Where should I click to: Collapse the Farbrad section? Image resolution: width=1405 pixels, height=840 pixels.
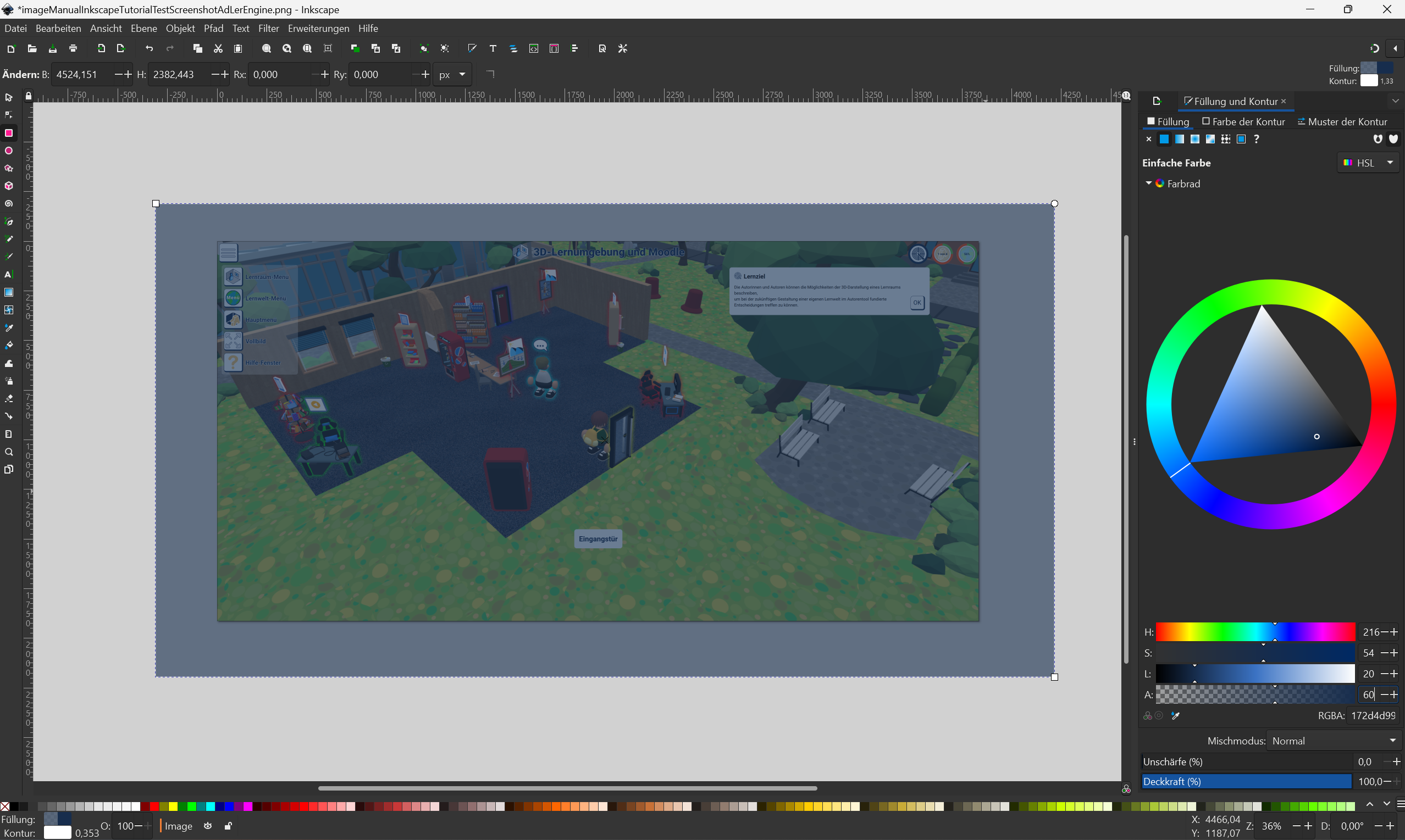(1148, 183)
